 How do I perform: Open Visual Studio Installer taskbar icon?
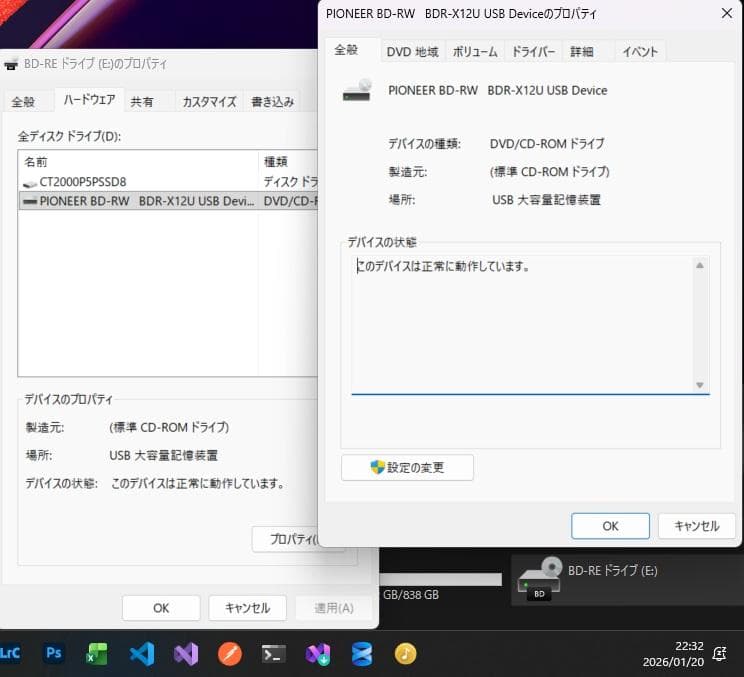318,654
